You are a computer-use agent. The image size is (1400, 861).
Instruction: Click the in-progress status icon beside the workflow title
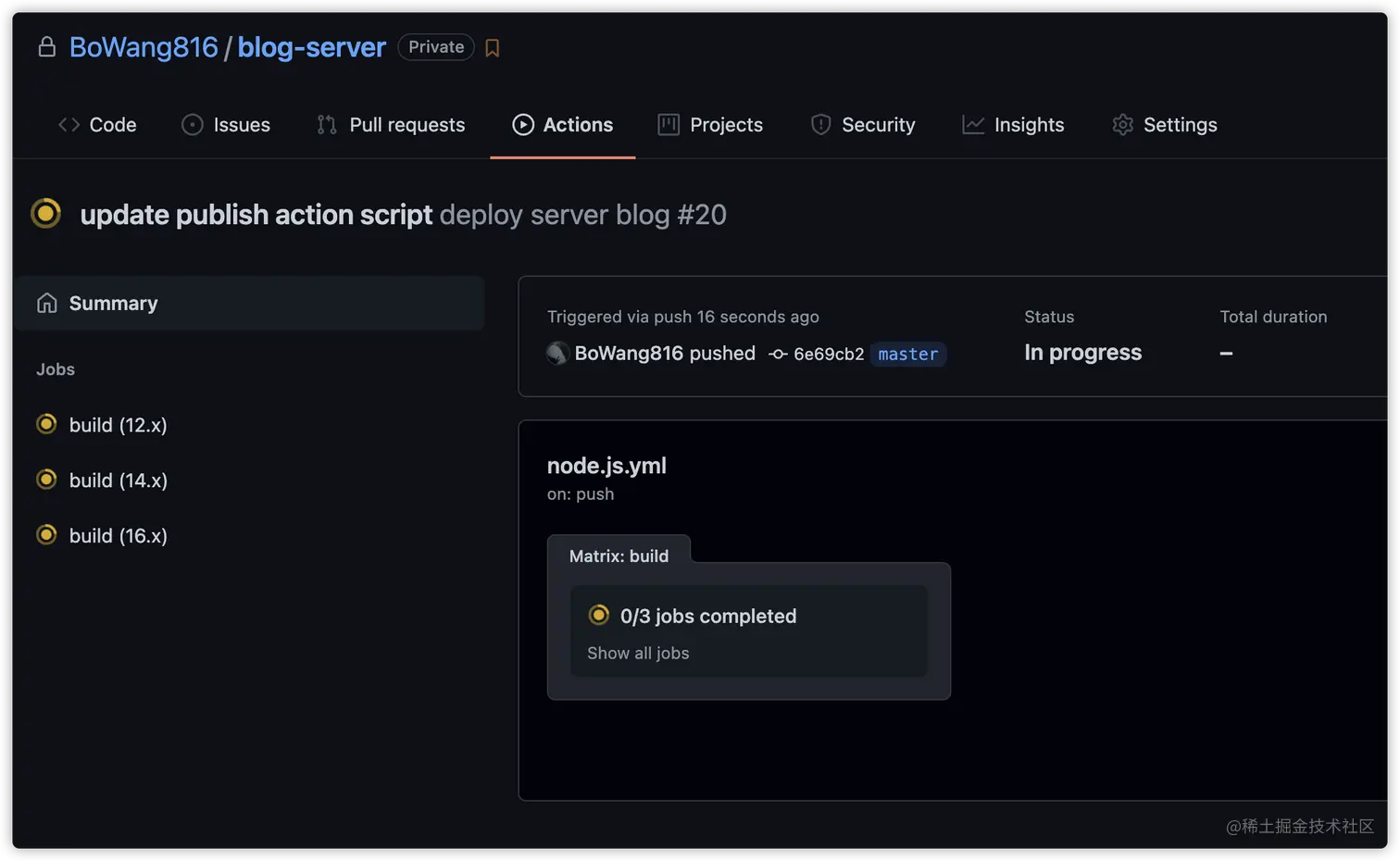click(x=45, y=214)
